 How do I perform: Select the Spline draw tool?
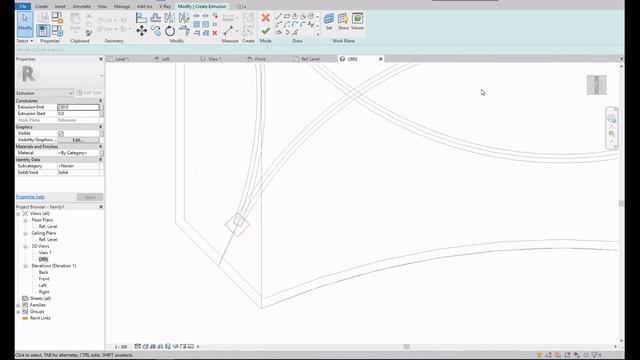[311, 24]
